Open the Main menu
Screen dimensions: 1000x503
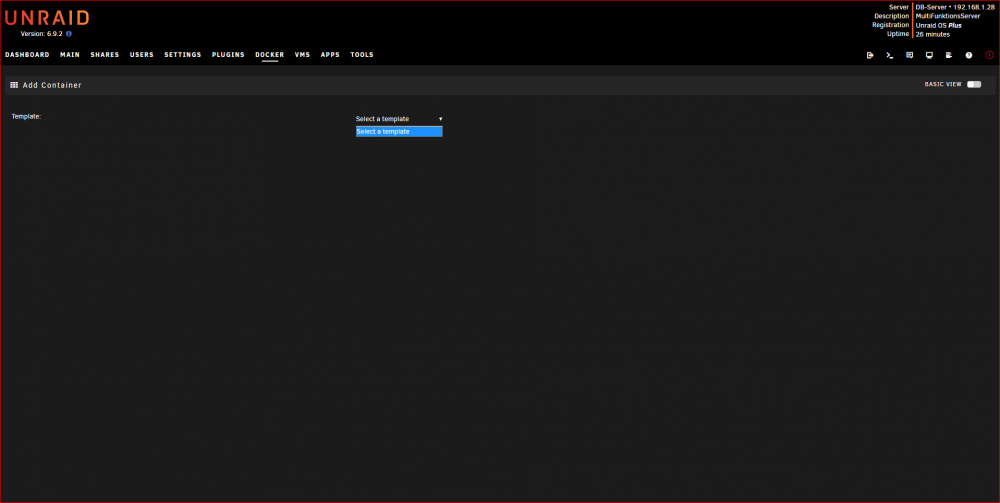[70, 55]
